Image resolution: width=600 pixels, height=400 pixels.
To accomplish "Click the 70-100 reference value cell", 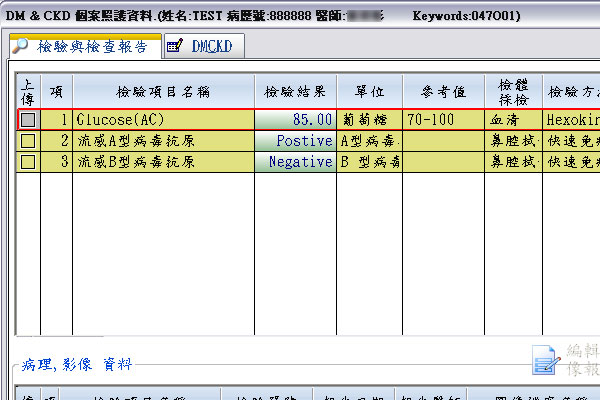I will tap(443, 119).
